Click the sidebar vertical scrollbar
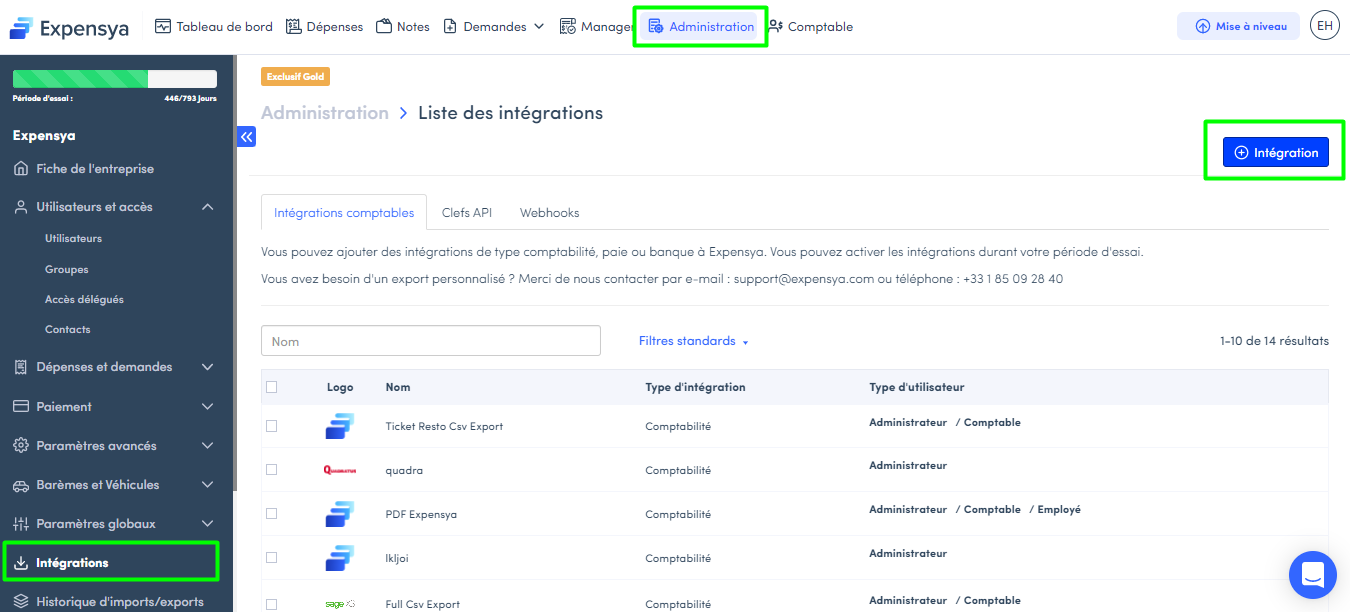1350x612 pixels. [x=235, y=273]
